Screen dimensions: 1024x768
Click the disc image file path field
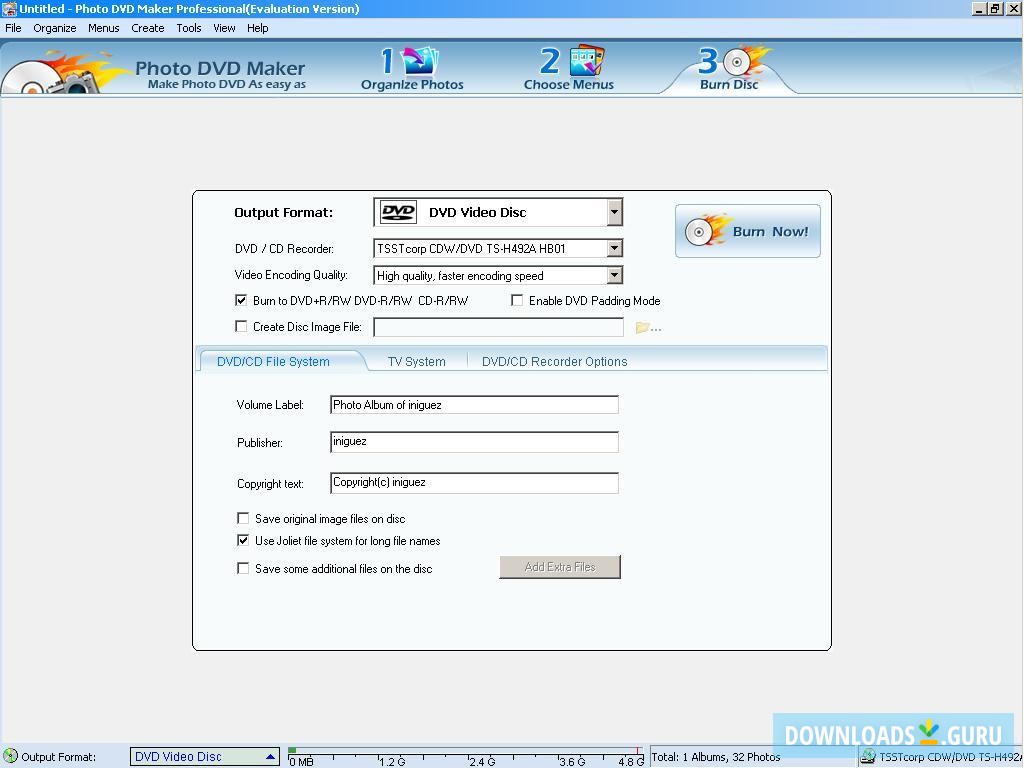(498, 327)
